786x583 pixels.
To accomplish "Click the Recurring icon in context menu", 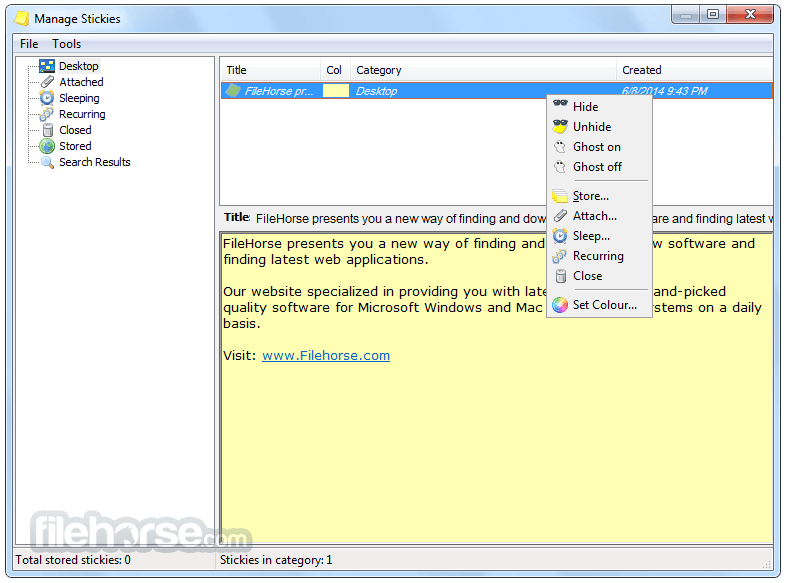I will (x=560, y=256).
